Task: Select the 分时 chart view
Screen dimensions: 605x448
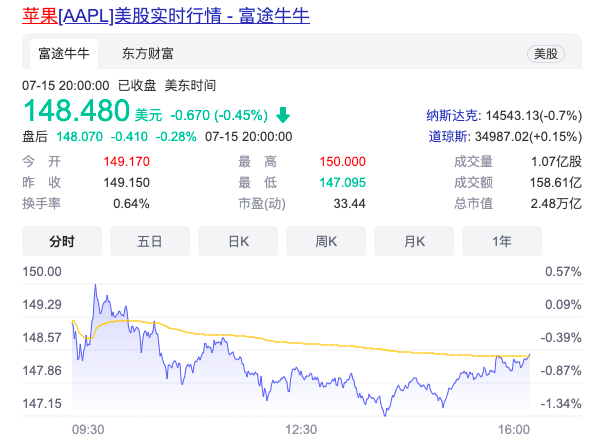Action: tap(62, 241)
